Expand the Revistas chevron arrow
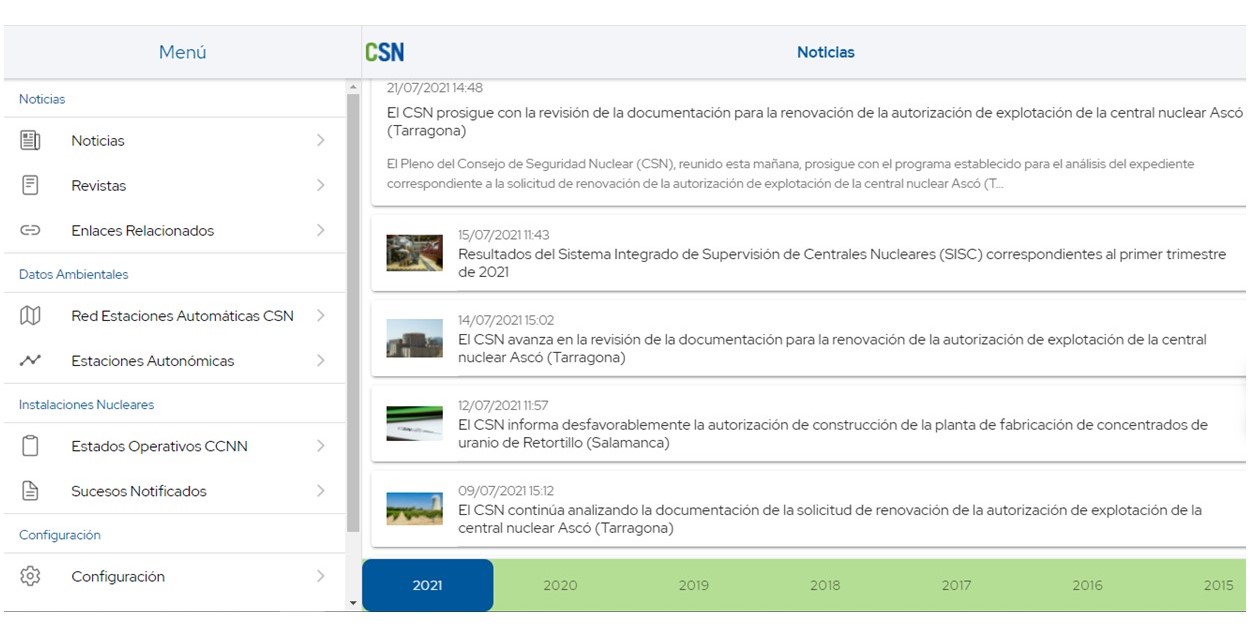The image size is (1253, 631). point(321,185)
